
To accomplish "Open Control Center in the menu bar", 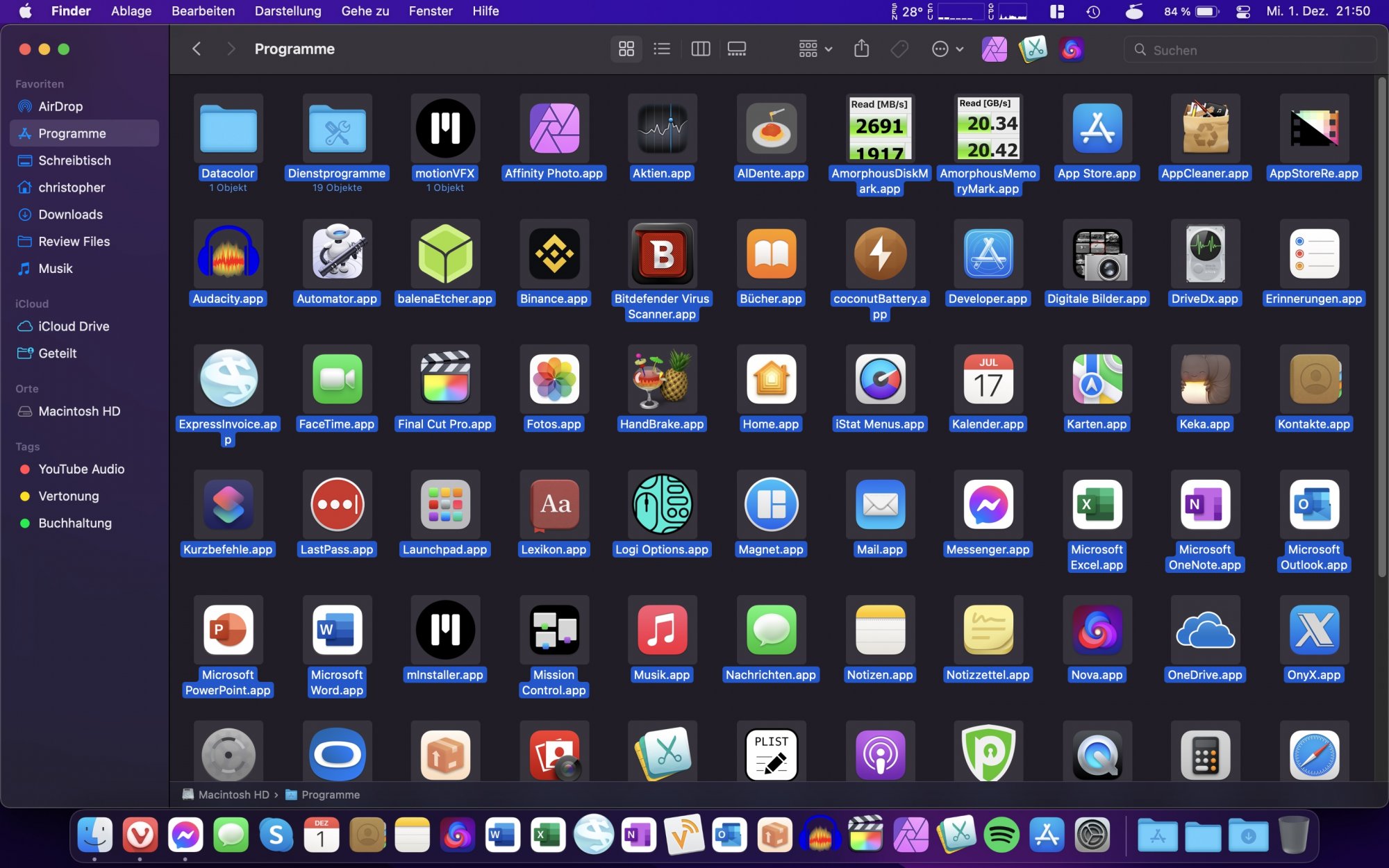I will coord(1243,11).
